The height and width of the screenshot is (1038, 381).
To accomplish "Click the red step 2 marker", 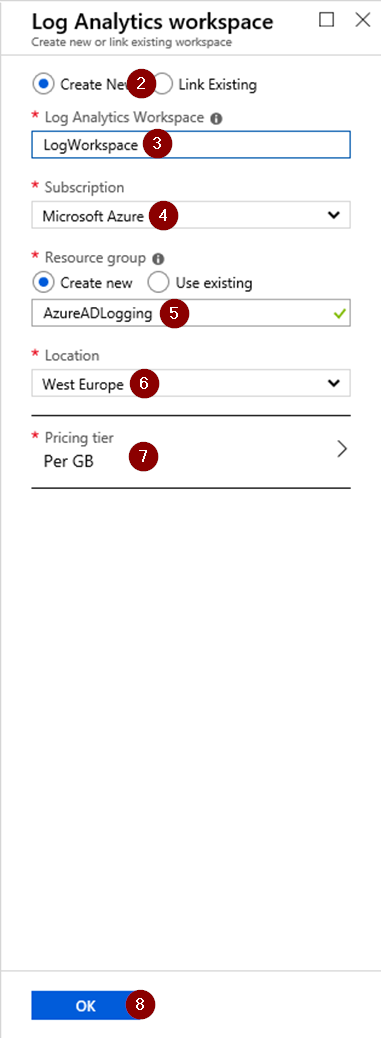I will (x=141, y=84).
